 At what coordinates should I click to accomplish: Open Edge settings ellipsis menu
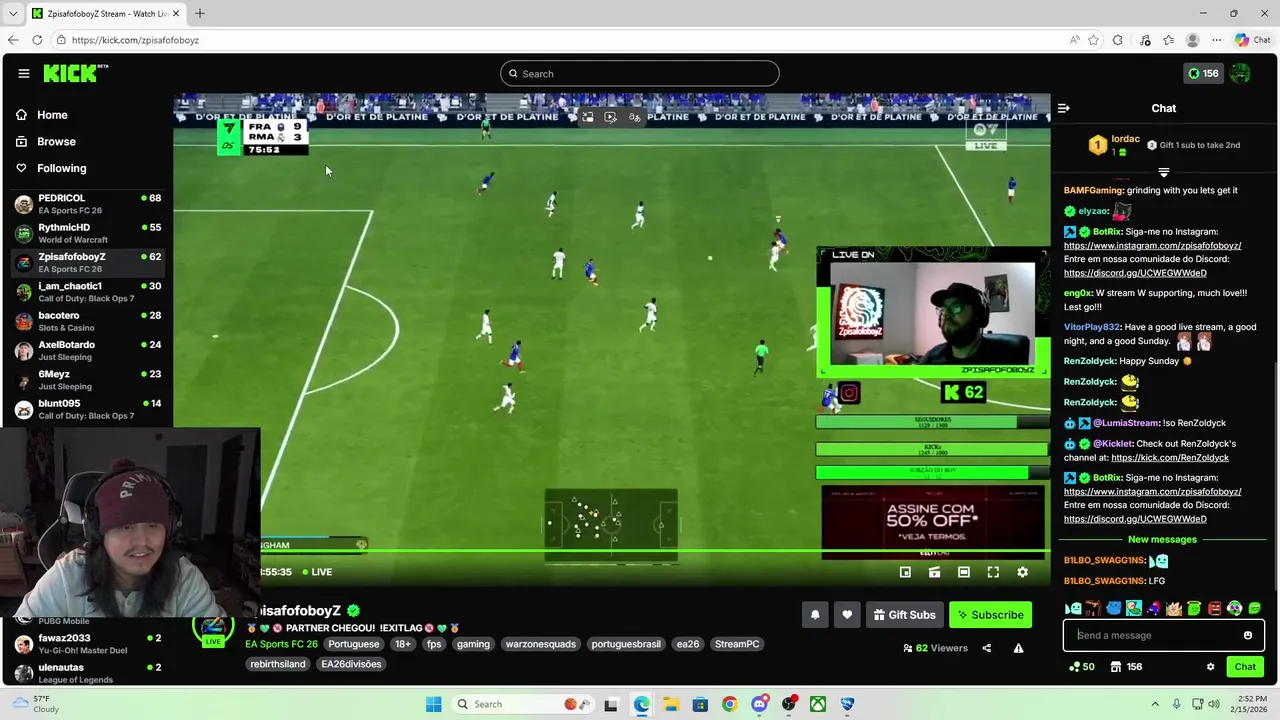1216,40
